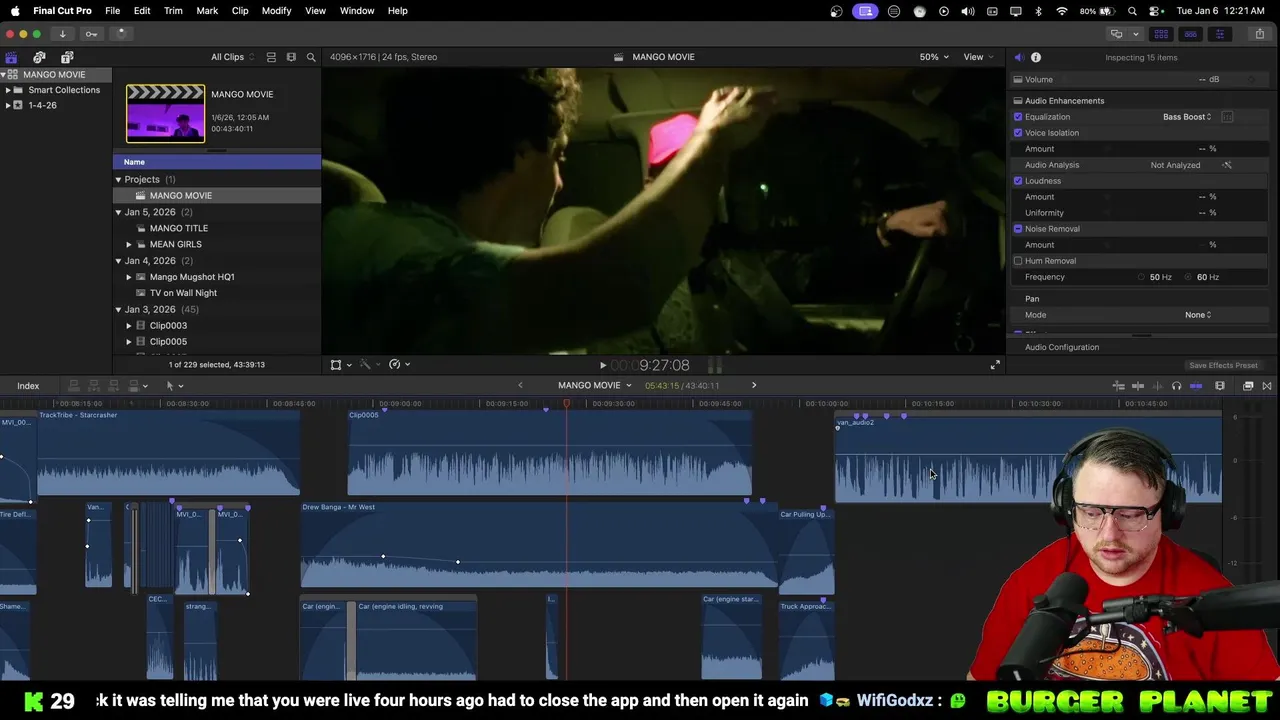Open the Modify menu
The height and width of the screenshot is (720, 1280).
(x=277, y=11)
